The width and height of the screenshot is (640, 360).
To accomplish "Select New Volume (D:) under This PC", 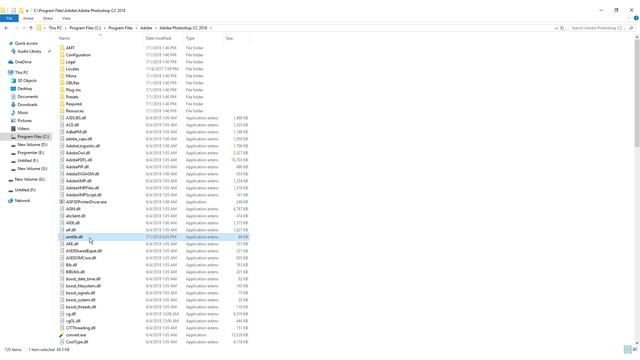I will (32, 145).
